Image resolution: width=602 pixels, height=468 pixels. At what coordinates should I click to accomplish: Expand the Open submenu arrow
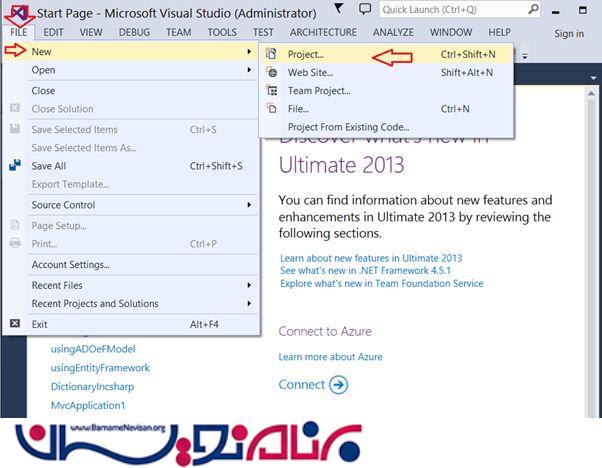click(x=249, y=70)
